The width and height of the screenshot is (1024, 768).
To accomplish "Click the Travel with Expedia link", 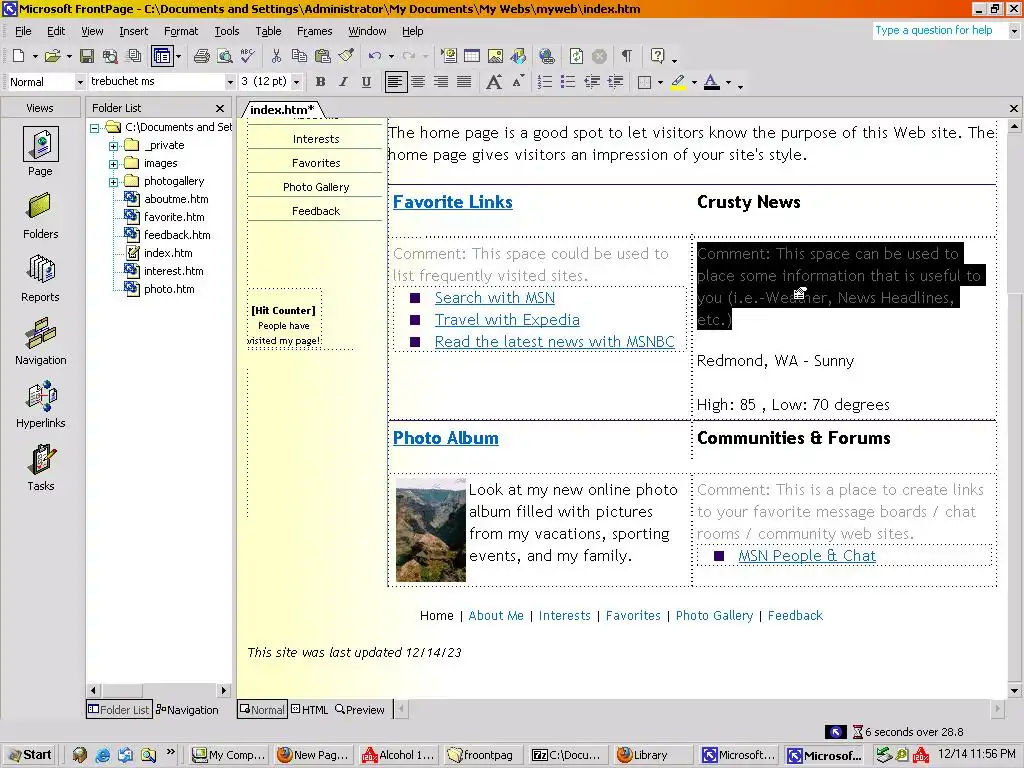I will (x=507, y=320).
